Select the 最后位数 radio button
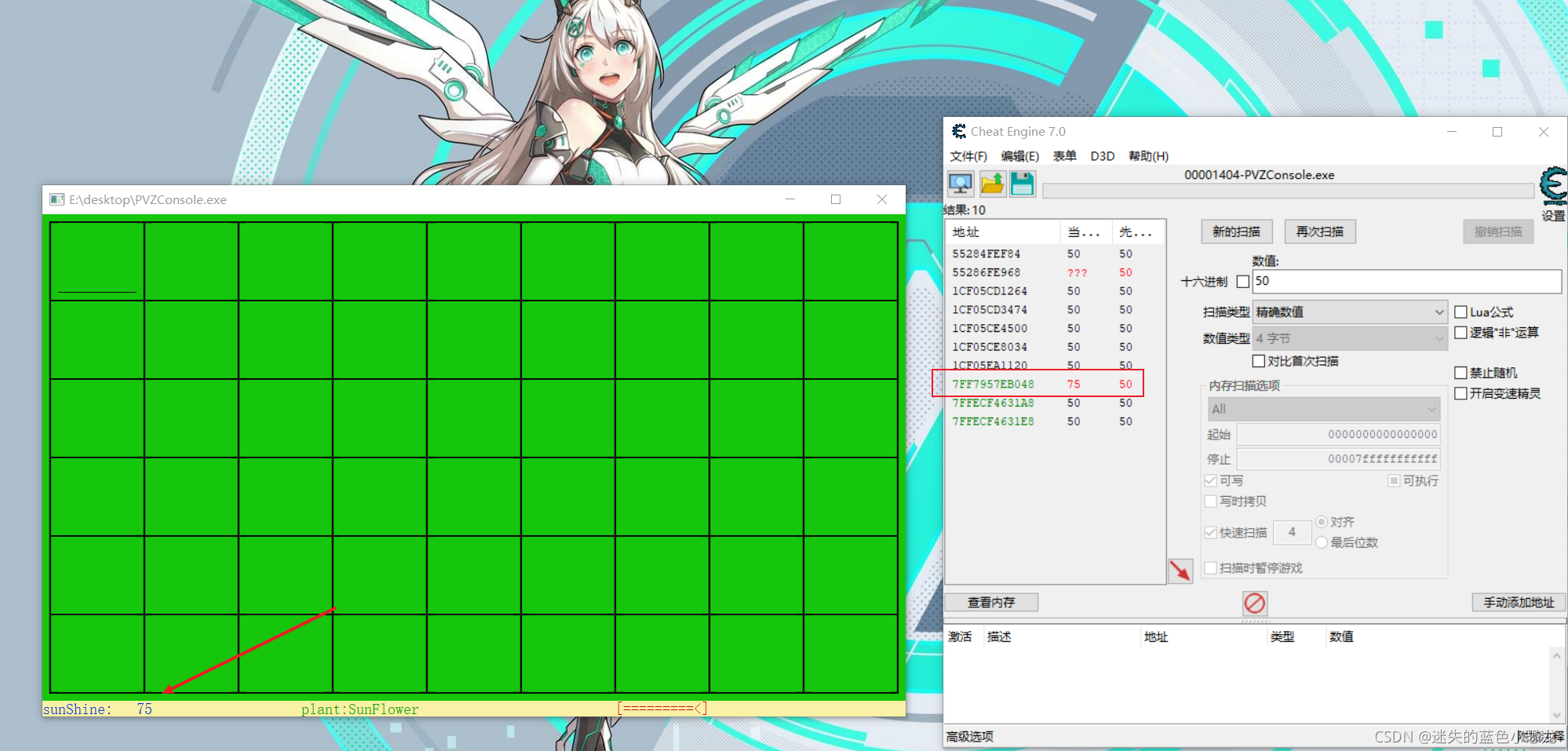This screenshot has height=751, width=1568. tap(1322, 542)
